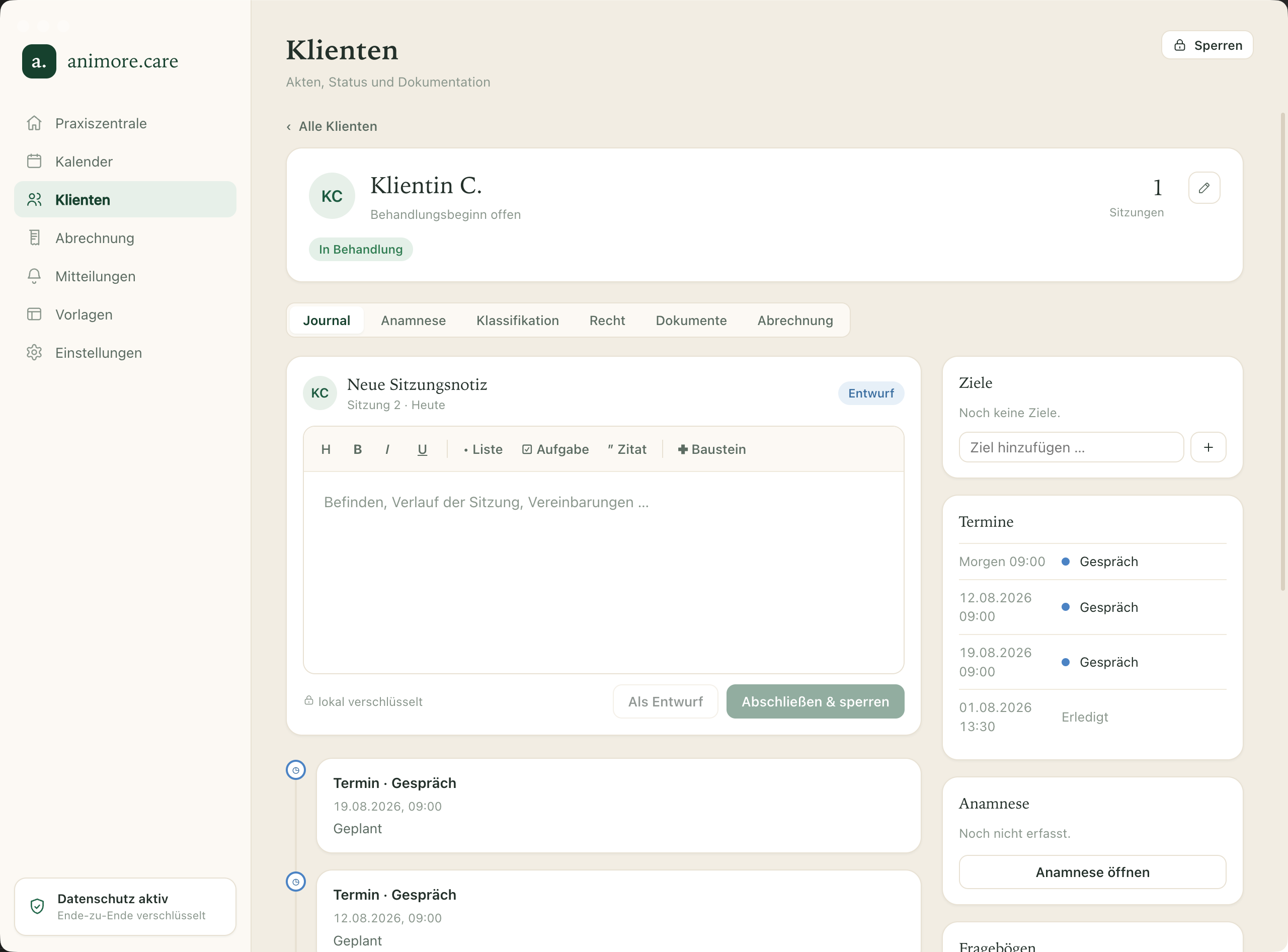Click the Sitzungen count of 1
The height and width of the screenshot is (952, 1288).
(x=1157, y=187)
